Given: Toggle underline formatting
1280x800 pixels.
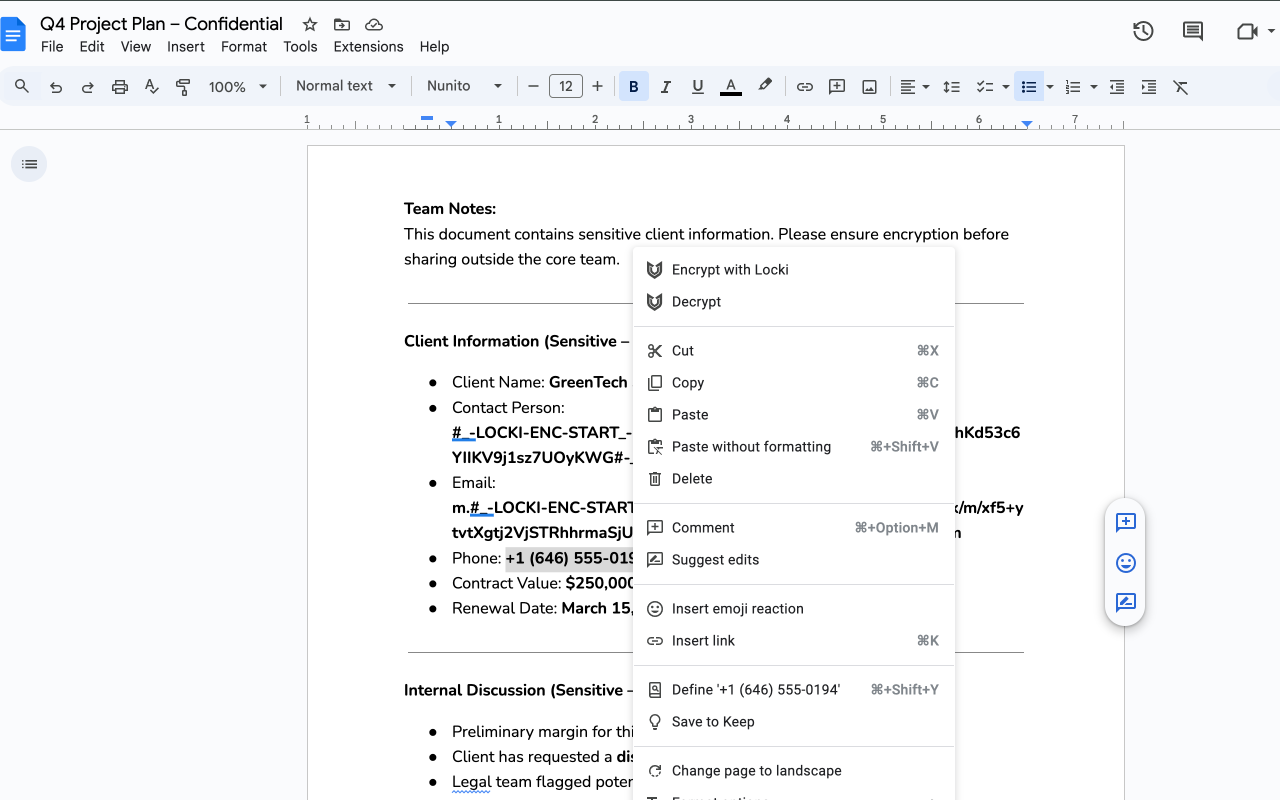Looking at the screenshot, I should tap(697, 86).
